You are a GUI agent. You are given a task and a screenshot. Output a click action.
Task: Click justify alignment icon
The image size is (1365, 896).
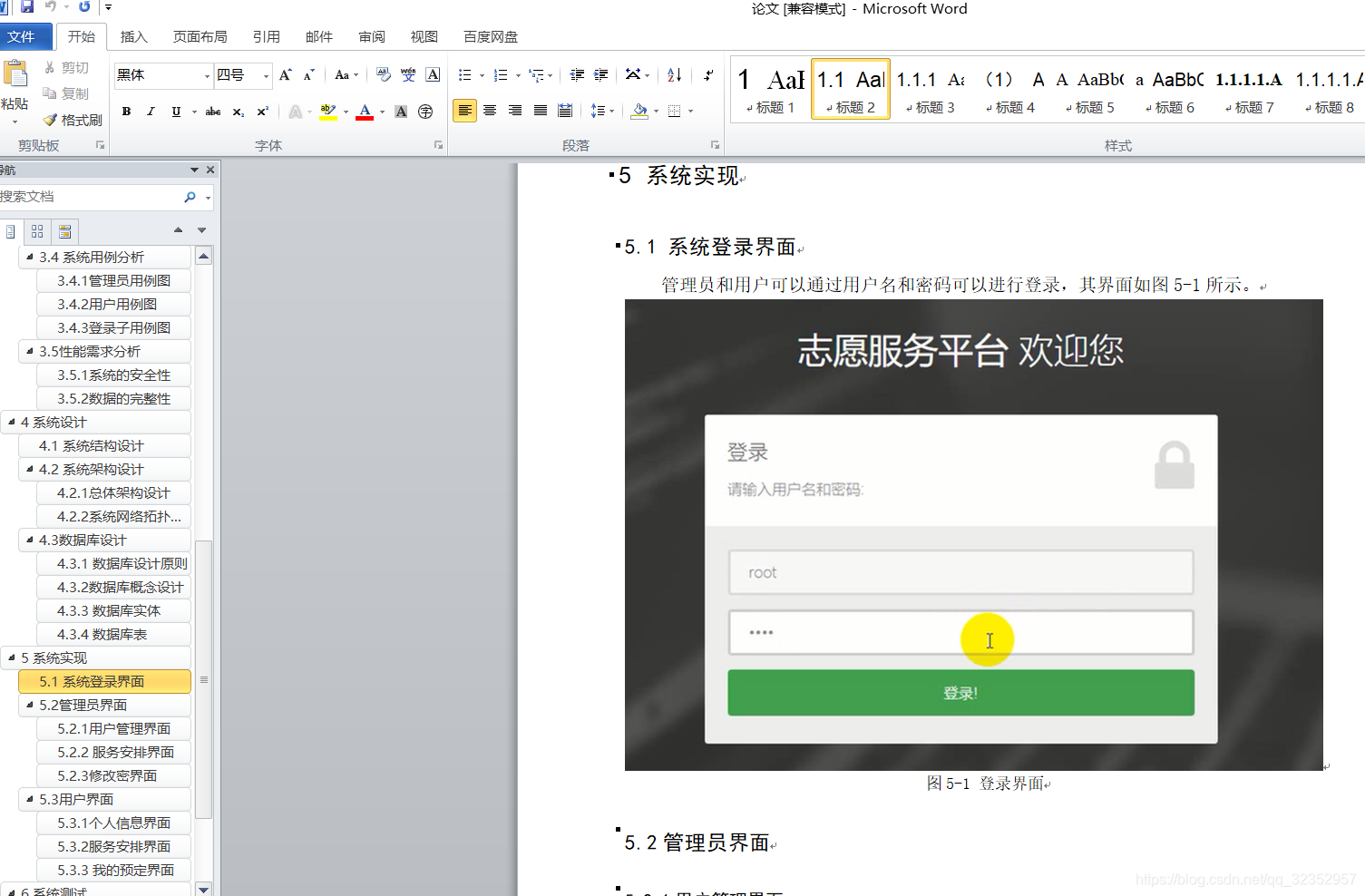(541, 111)
